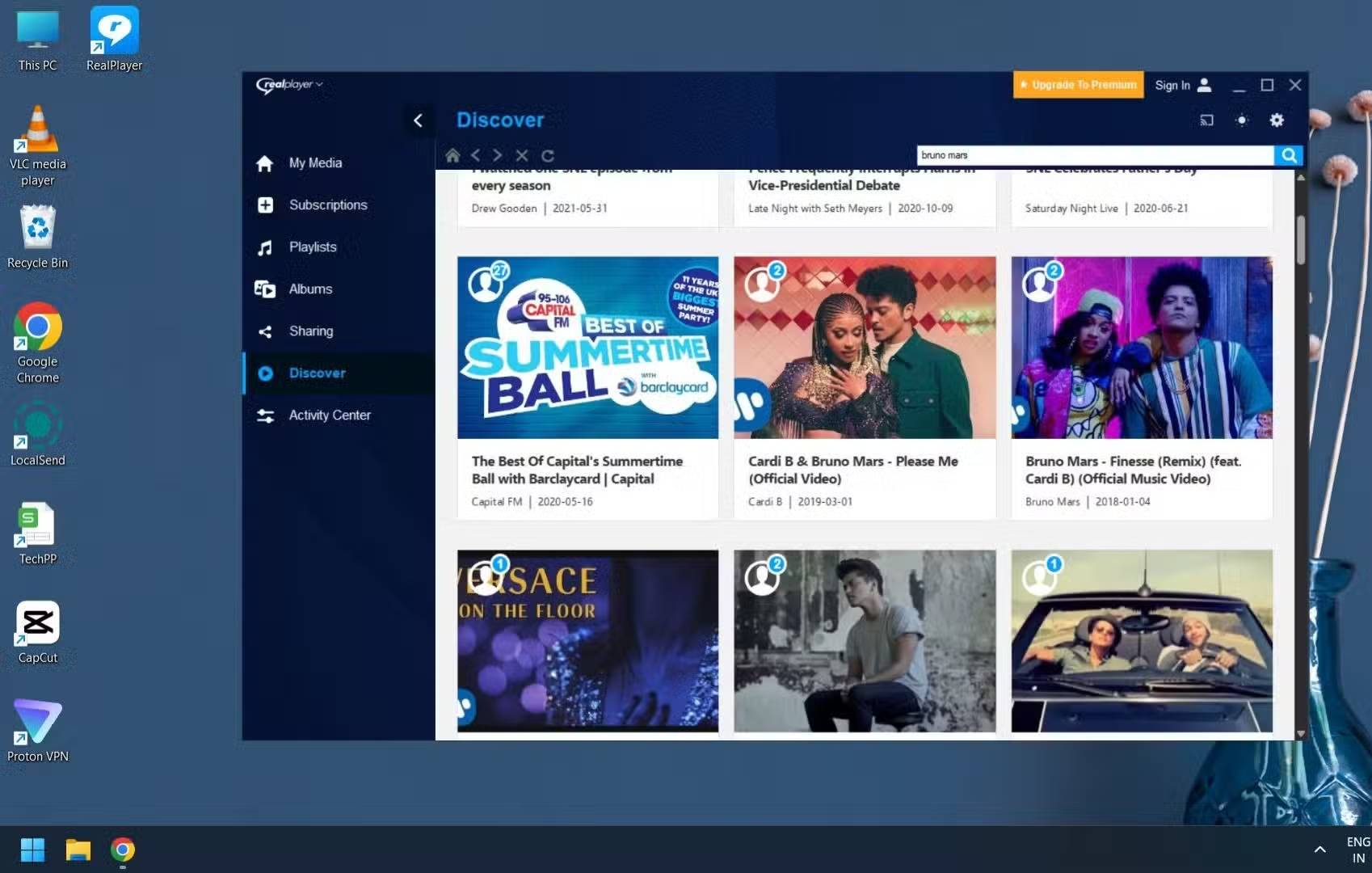
Task: Toggle the brightness theme mode icon
Action: 1242,120
